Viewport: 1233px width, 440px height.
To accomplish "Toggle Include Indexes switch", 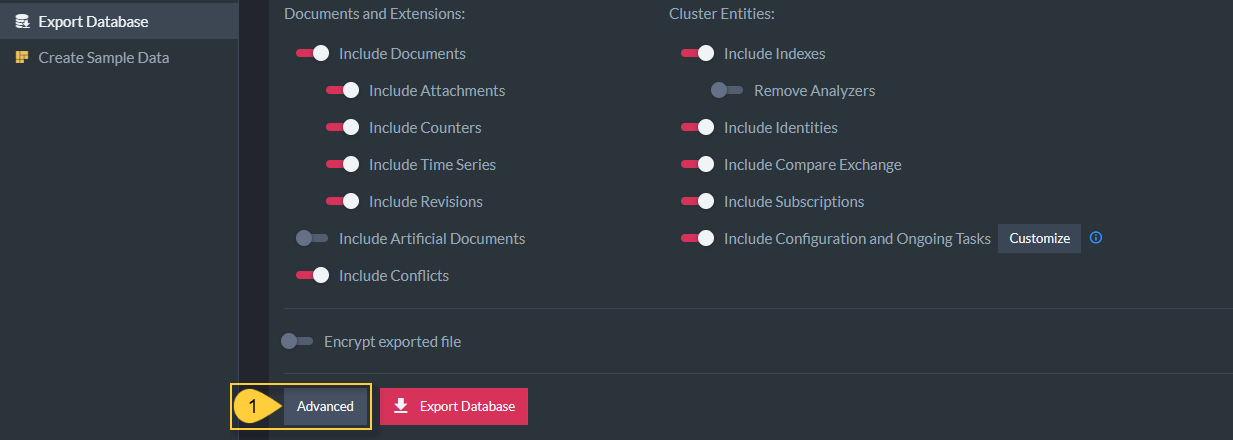I will click(697, 54).
